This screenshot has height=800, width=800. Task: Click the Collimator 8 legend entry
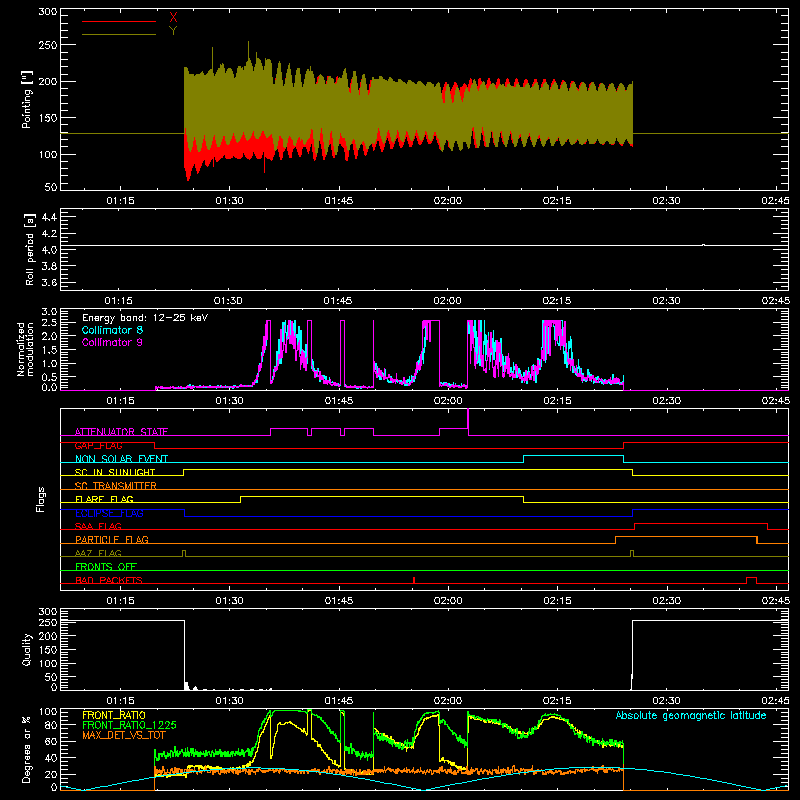coord(112,330)
